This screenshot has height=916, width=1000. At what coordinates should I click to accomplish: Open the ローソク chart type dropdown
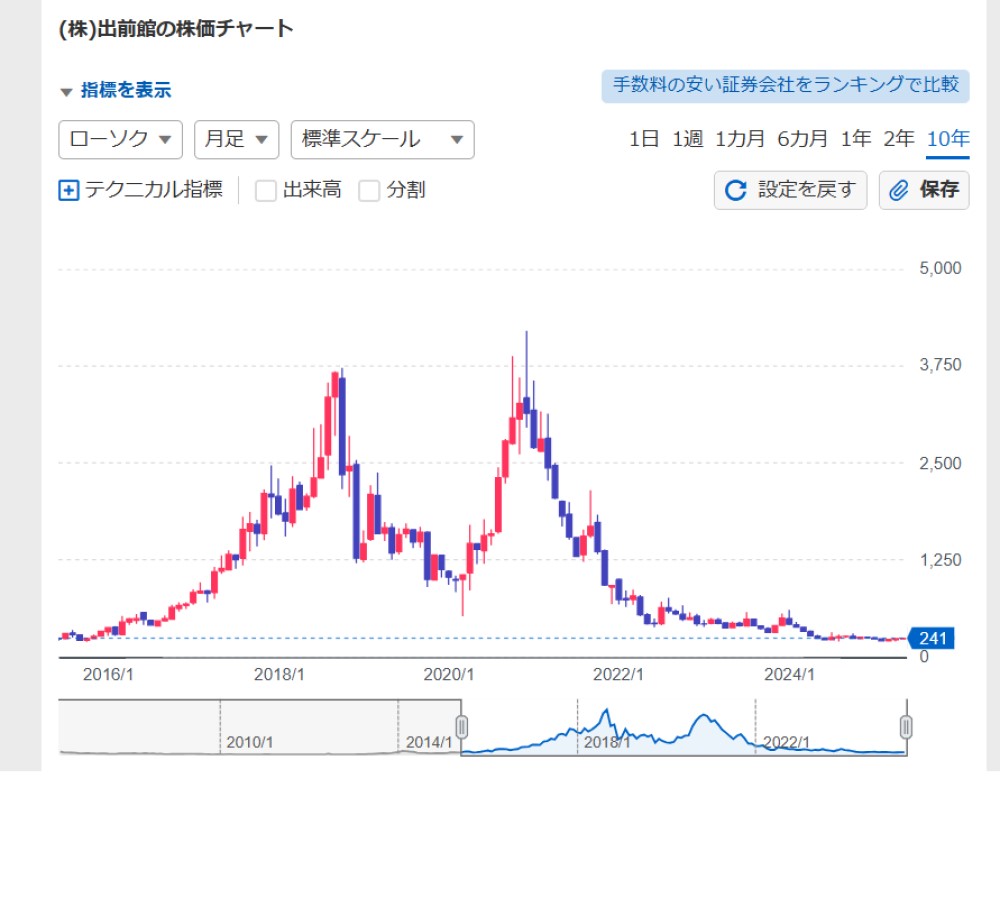click(121, 139)
